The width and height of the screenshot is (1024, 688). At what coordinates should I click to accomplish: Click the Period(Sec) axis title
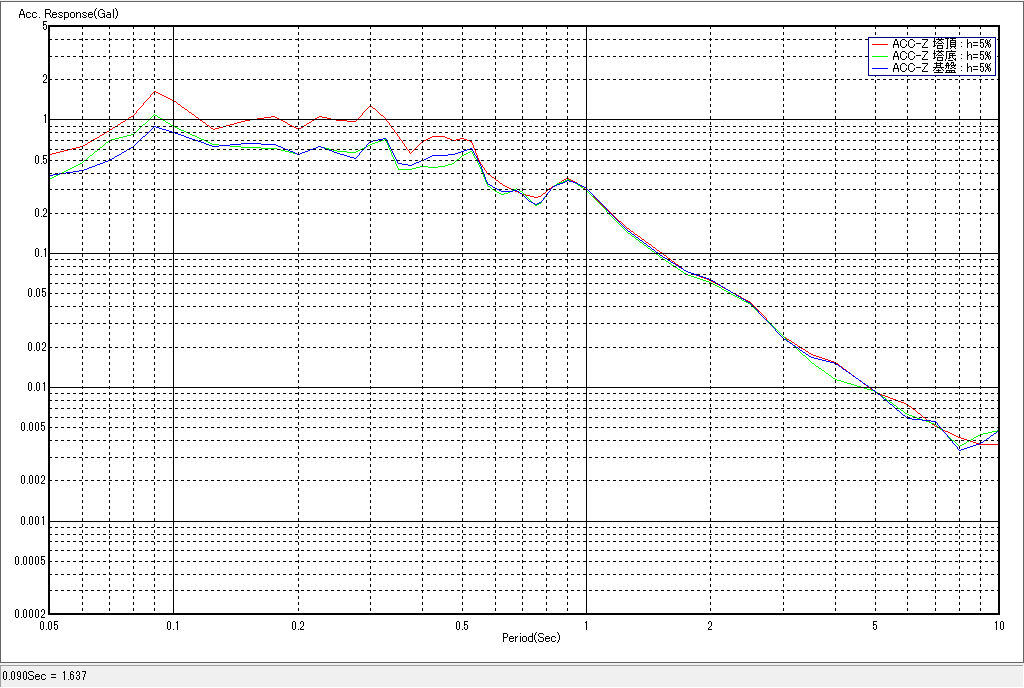[x=530, y=637]
